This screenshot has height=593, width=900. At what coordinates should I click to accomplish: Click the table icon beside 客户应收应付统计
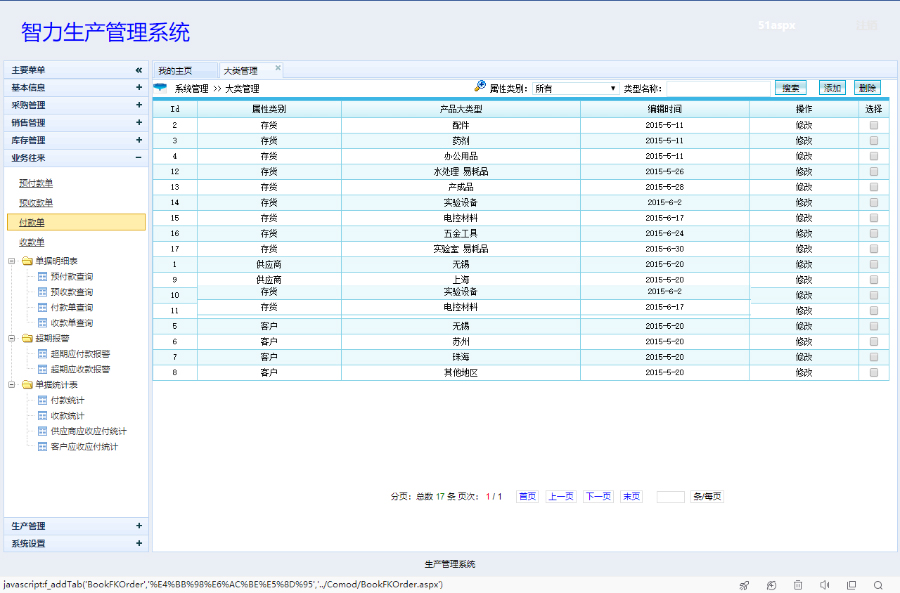point(42,447)
